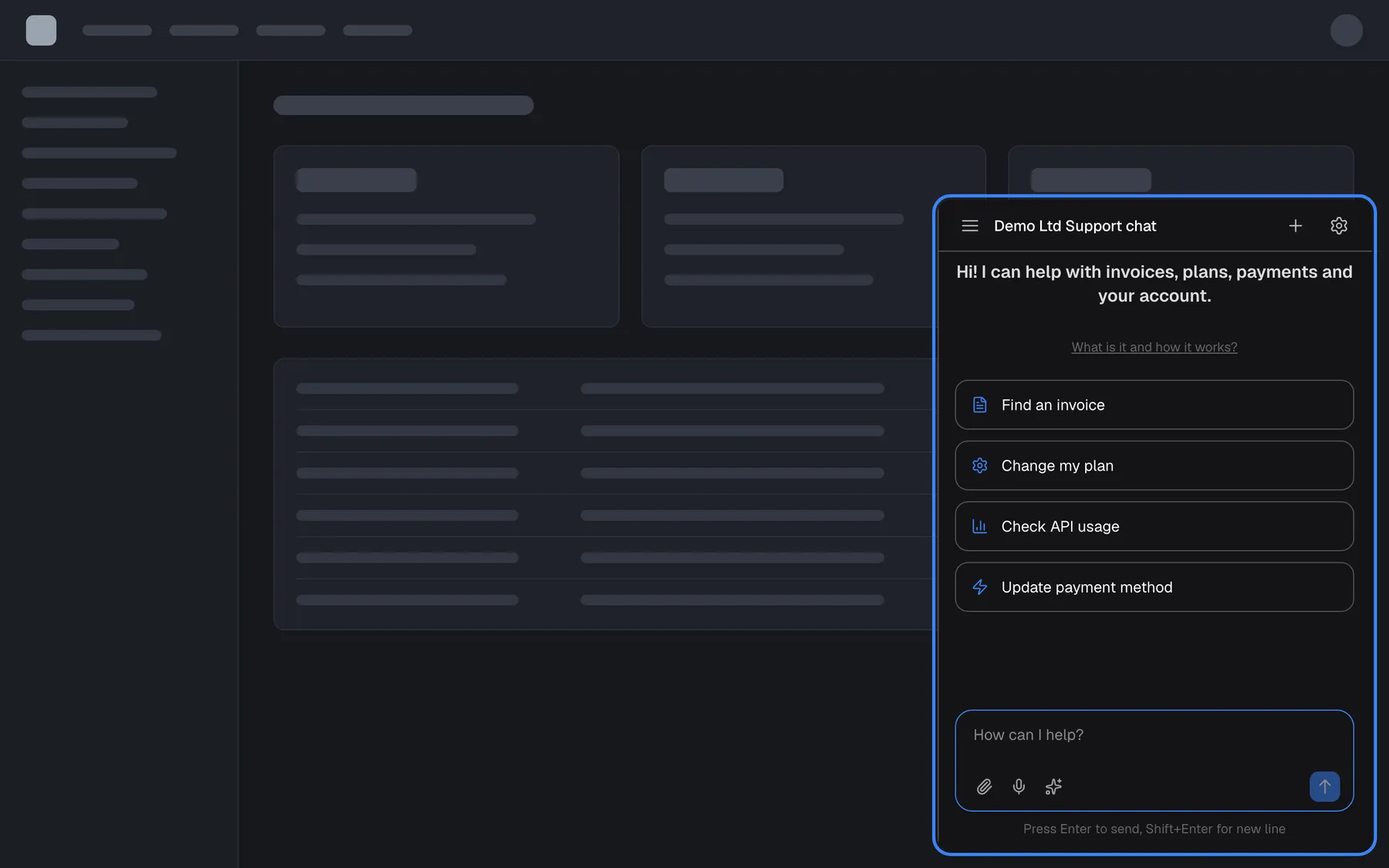Click the "Press Enter to send" hint text
Screen dimensions: 1389x868
pyautogui.click(x=1154, y=829)
